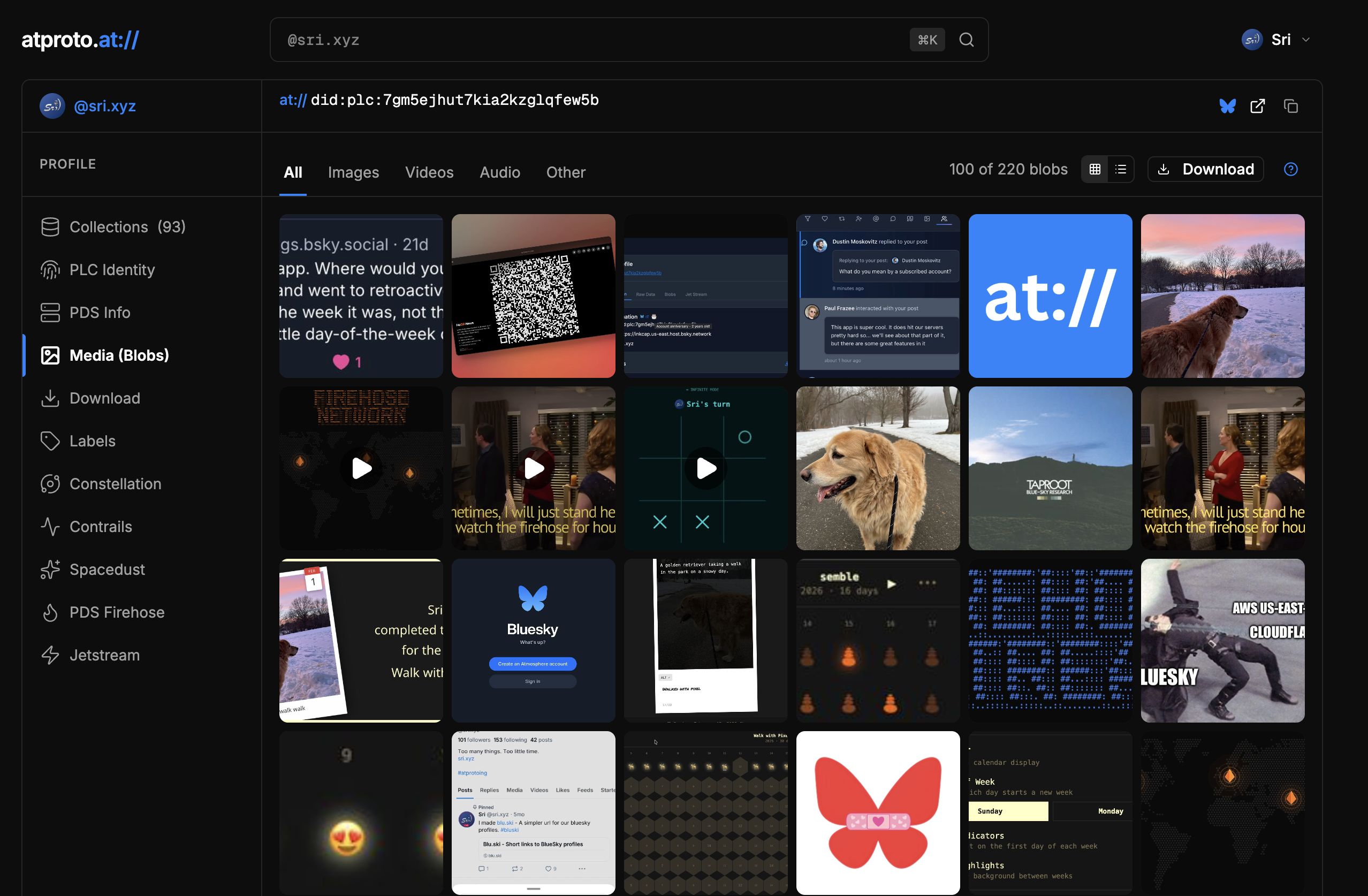Image resolution: width=1368 pixels, height=896 pixels.
Task: Switch to grid view layout
Action: 1095,170
